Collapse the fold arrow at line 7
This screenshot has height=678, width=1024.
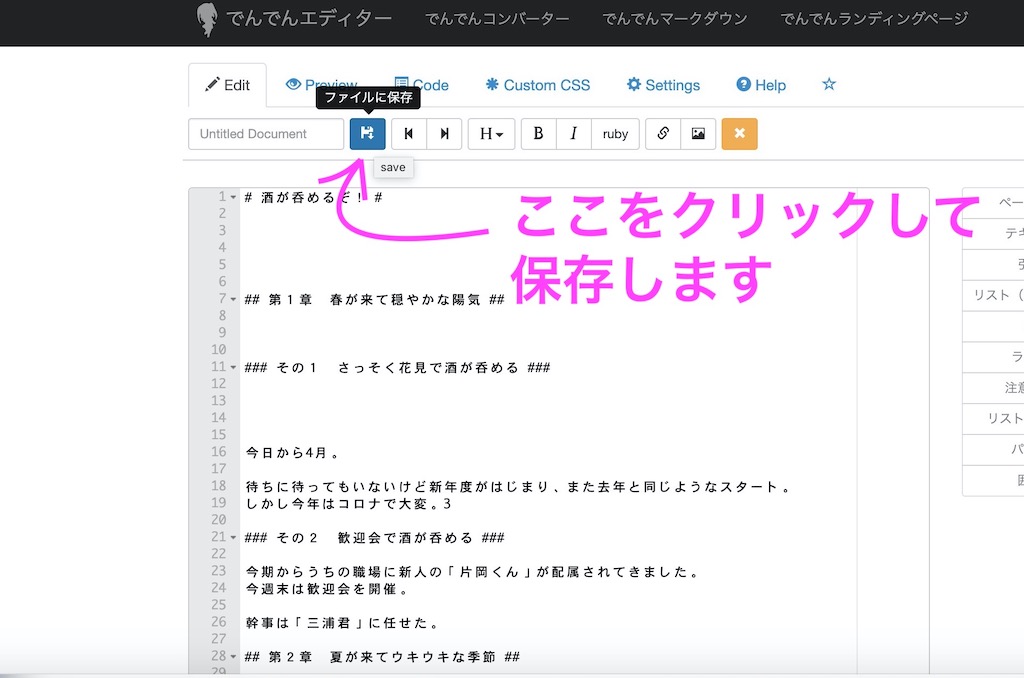pyautogui.click(x=233, y=299)
